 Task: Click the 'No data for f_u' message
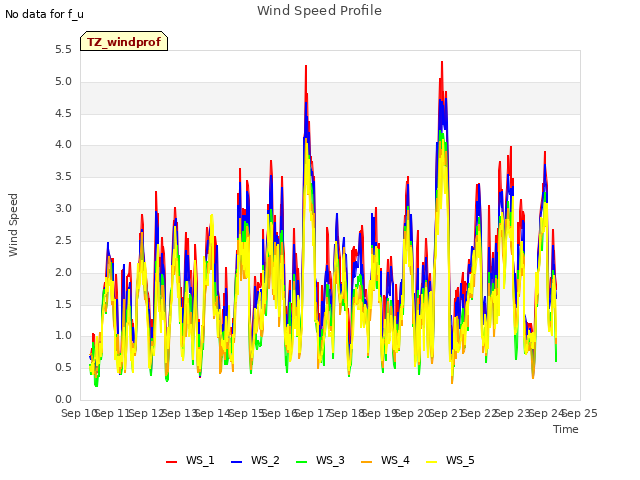click(44, 14)
